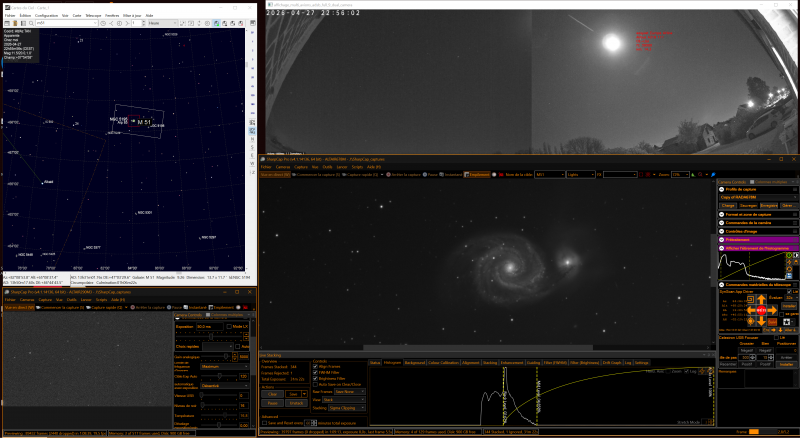Toggle the Log checkbox on stacking histogram
The image size is (800, 438).
tap(686, 372)
